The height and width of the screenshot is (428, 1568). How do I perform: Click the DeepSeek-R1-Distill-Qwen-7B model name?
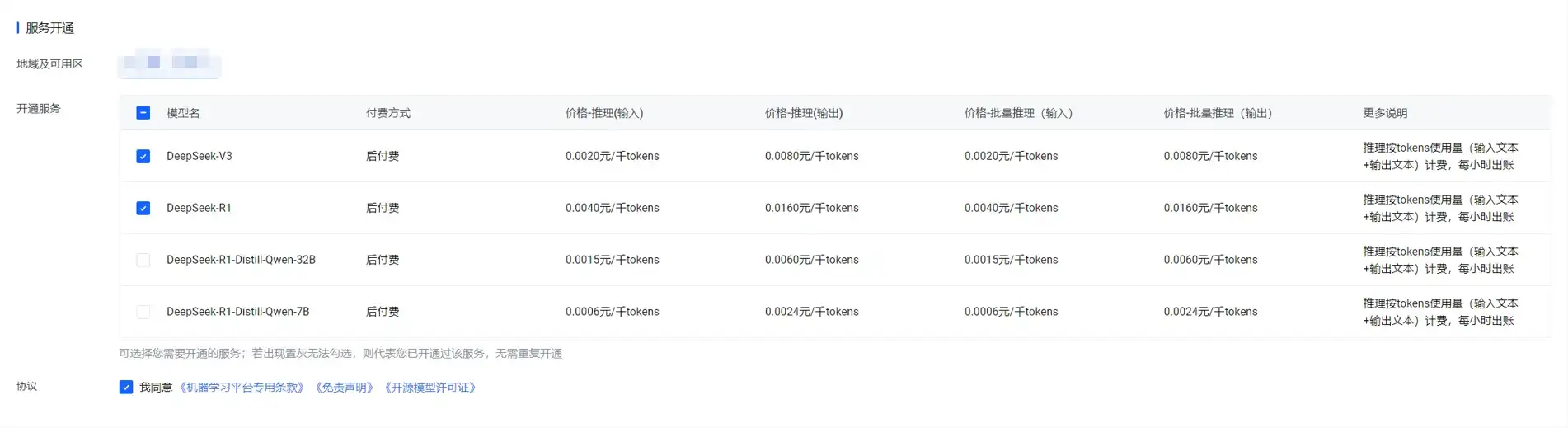237,313
